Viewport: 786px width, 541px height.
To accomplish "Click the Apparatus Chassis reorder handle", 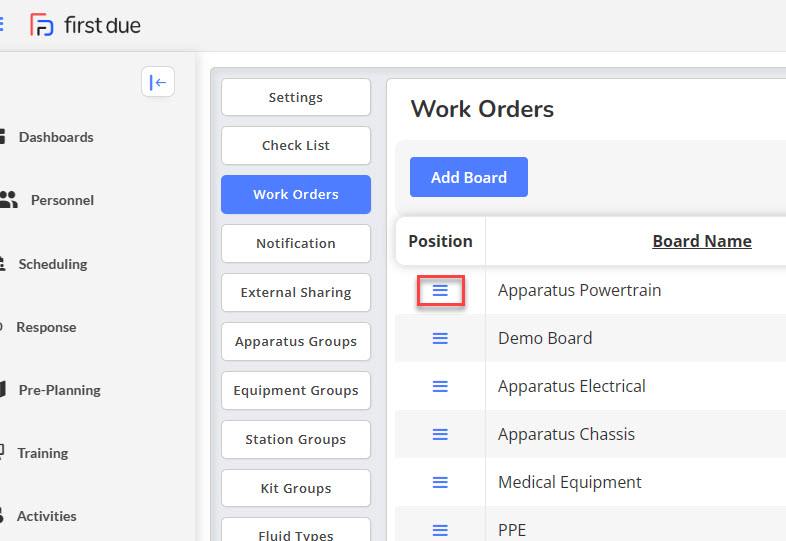I will pyautogui.click(x=440, y=434).
